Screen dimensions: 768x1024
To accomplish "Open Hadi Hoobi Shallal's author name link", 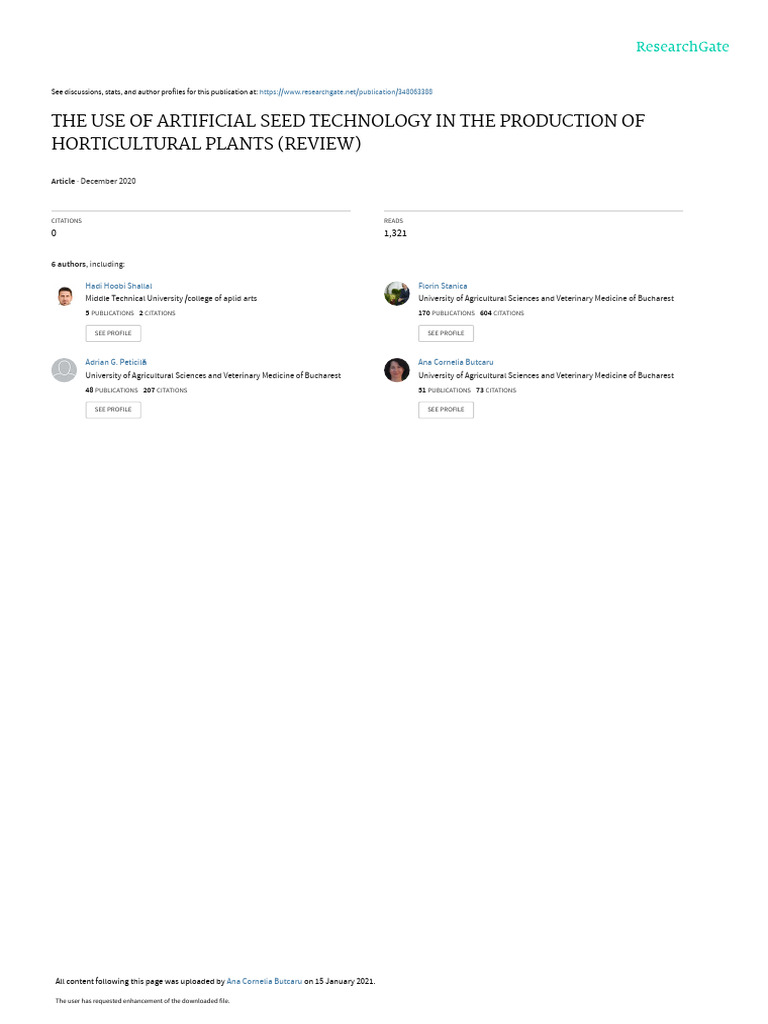I will coord(118,286).
